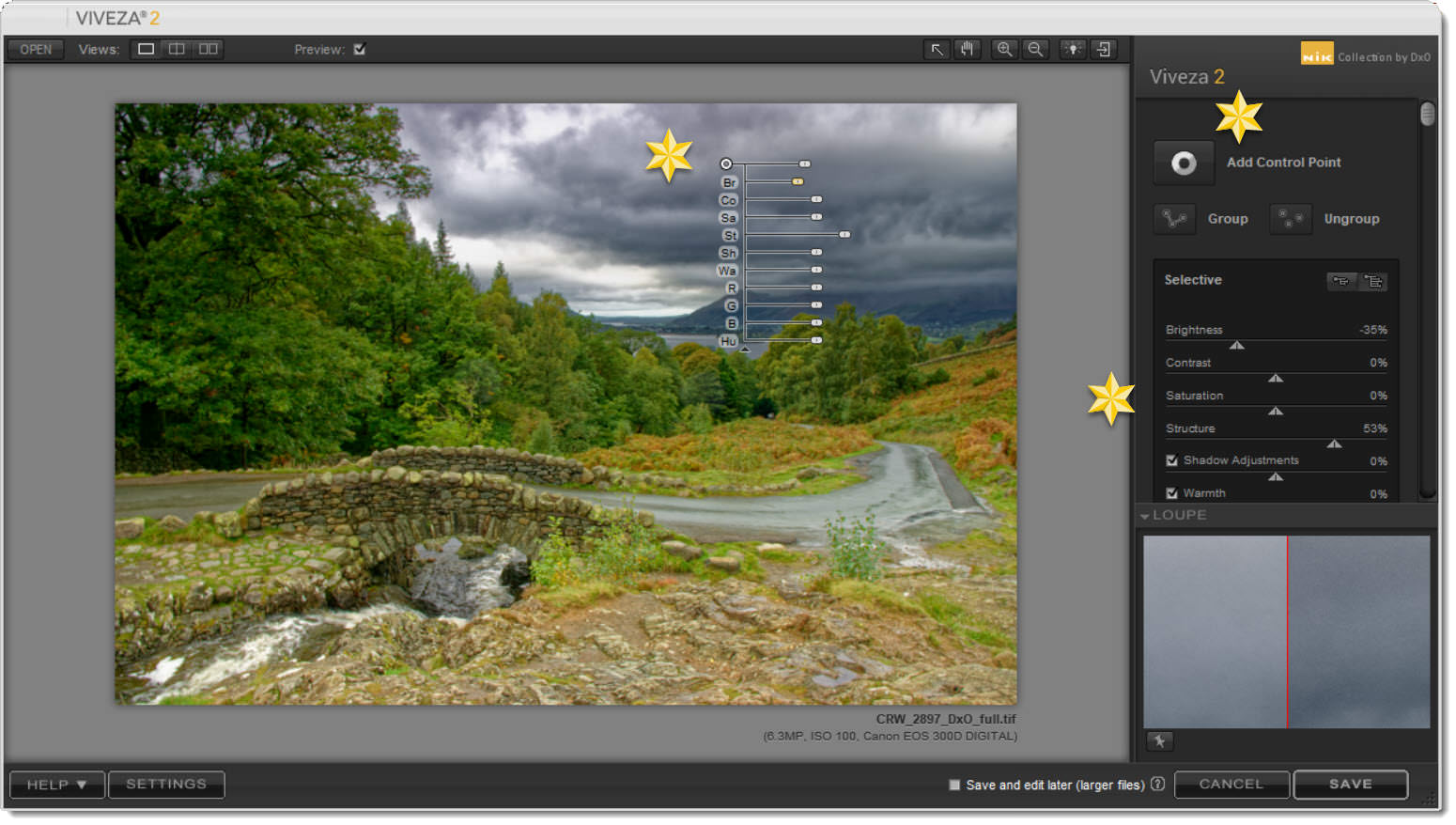1456x825 pixels.
Task: Pin the loupe position
Action: (1160, 741)
